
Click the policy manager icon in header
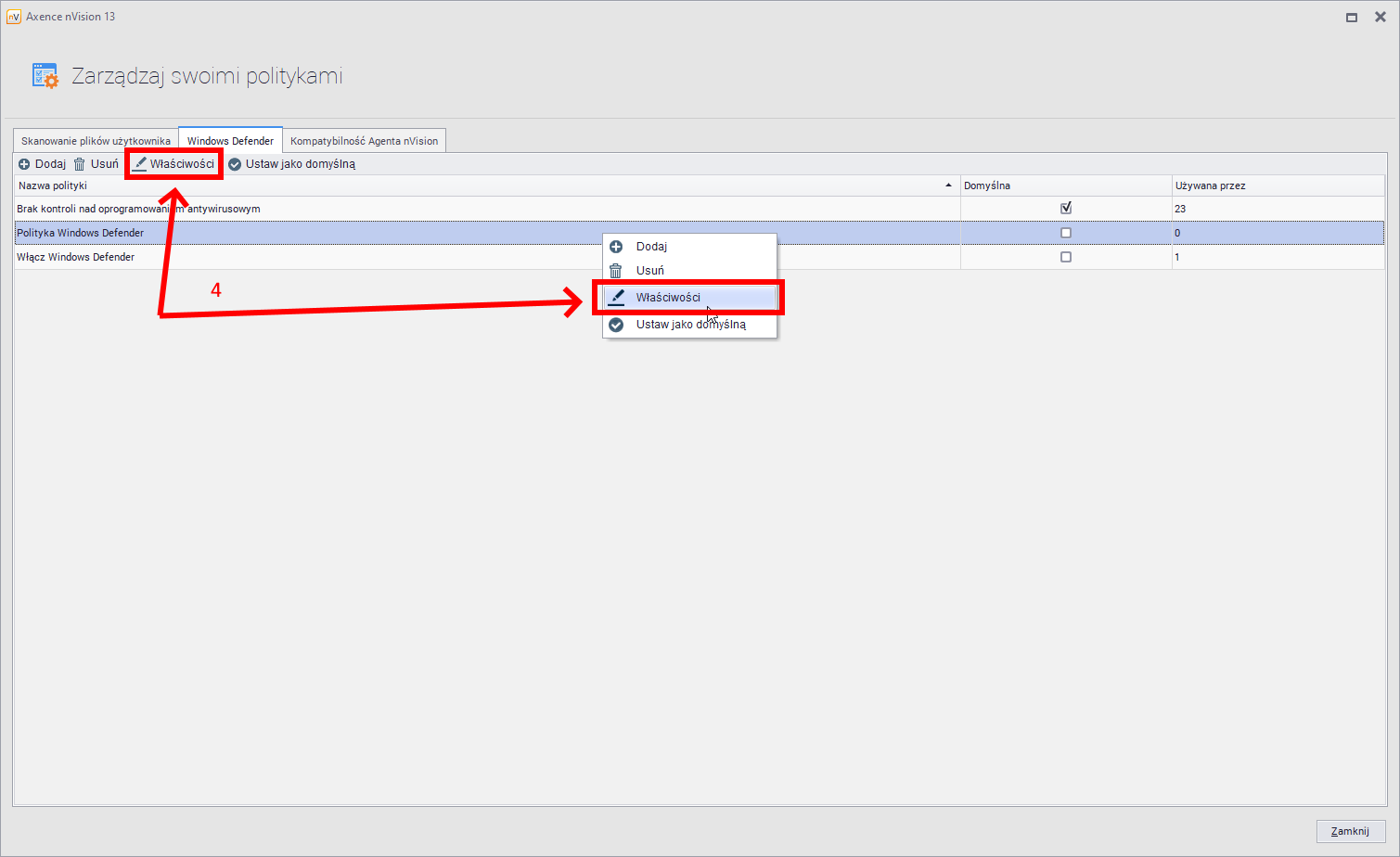(x=45, y=76)
